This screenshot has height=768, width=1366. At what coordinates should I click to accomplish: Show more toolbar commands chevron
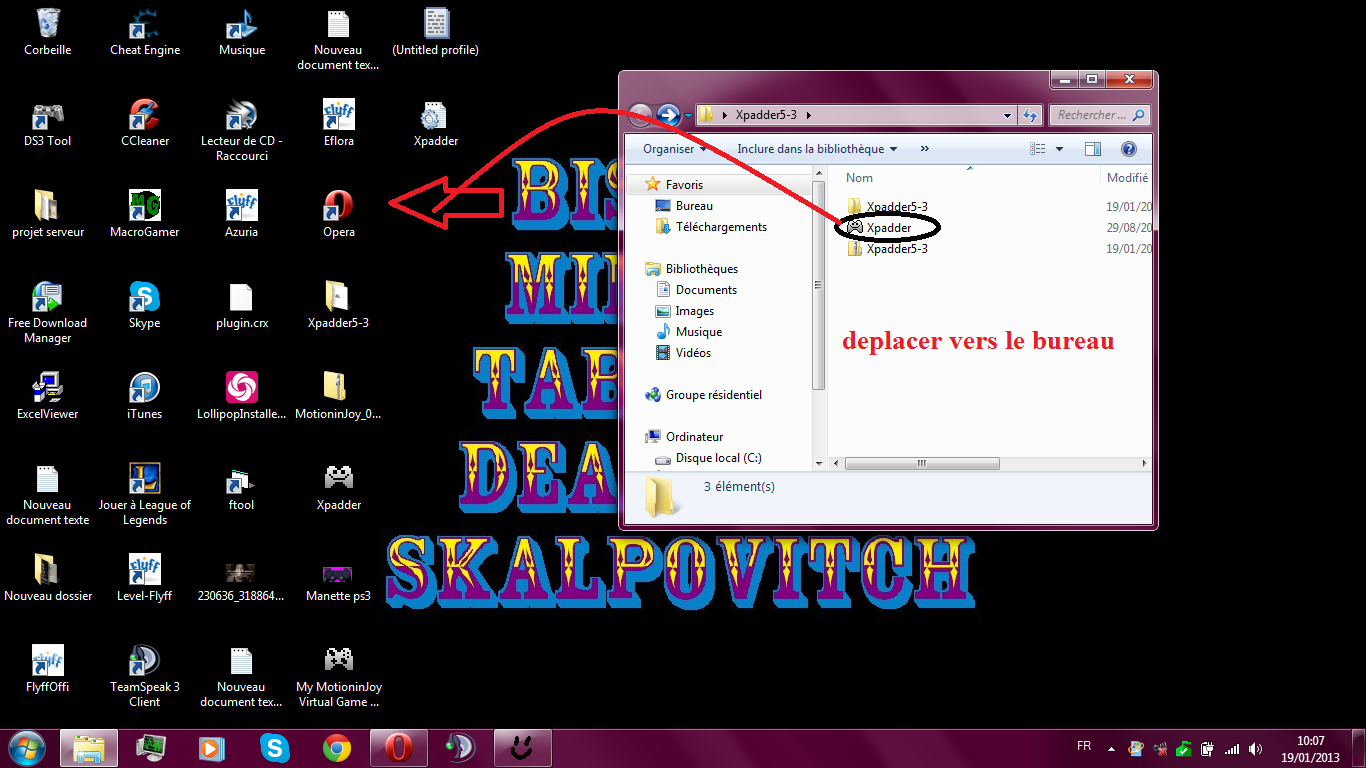coord(924,149)
